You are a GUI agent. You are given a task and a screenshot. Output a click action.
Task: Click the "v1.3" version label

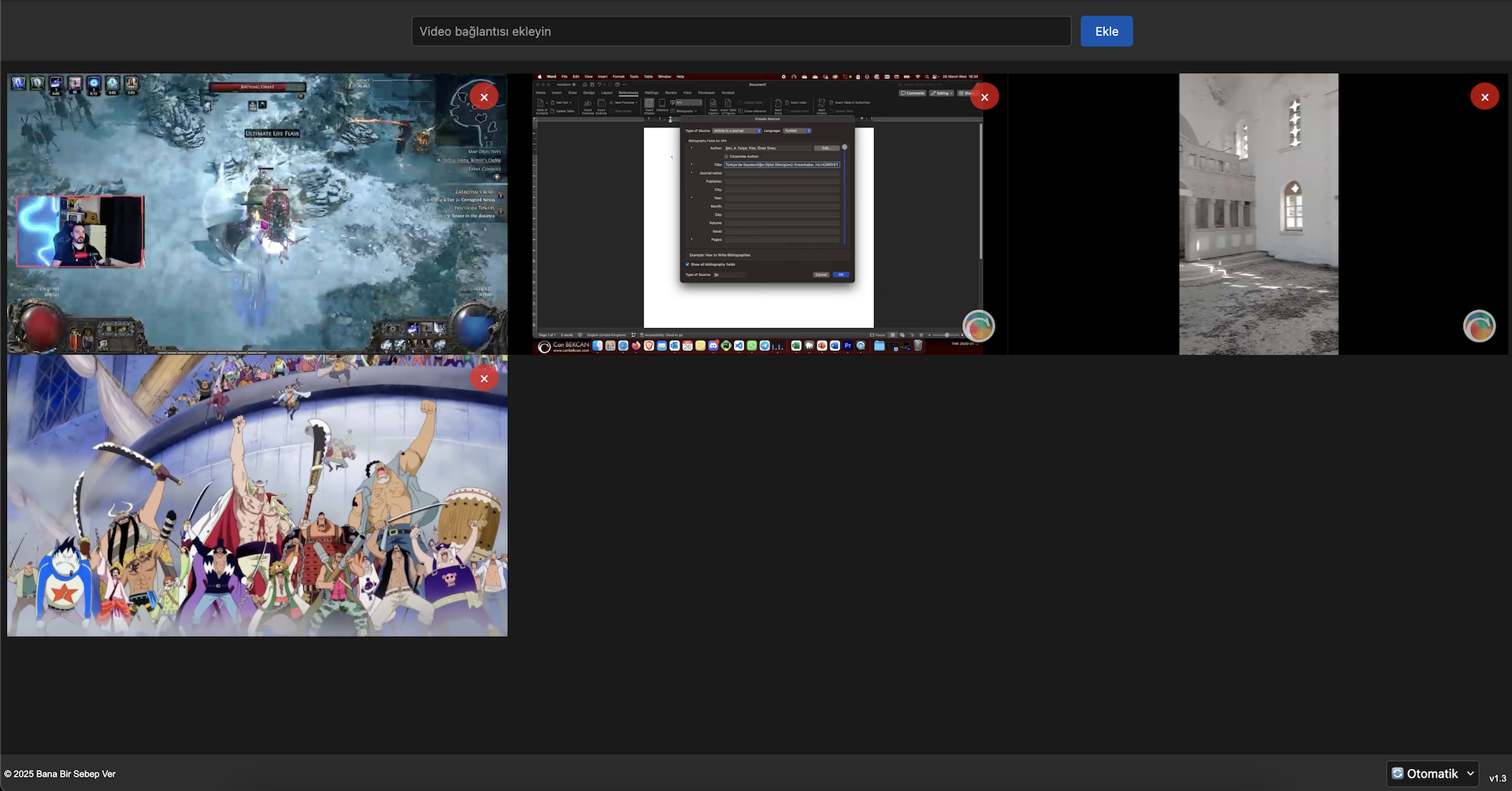(1497, 778)
